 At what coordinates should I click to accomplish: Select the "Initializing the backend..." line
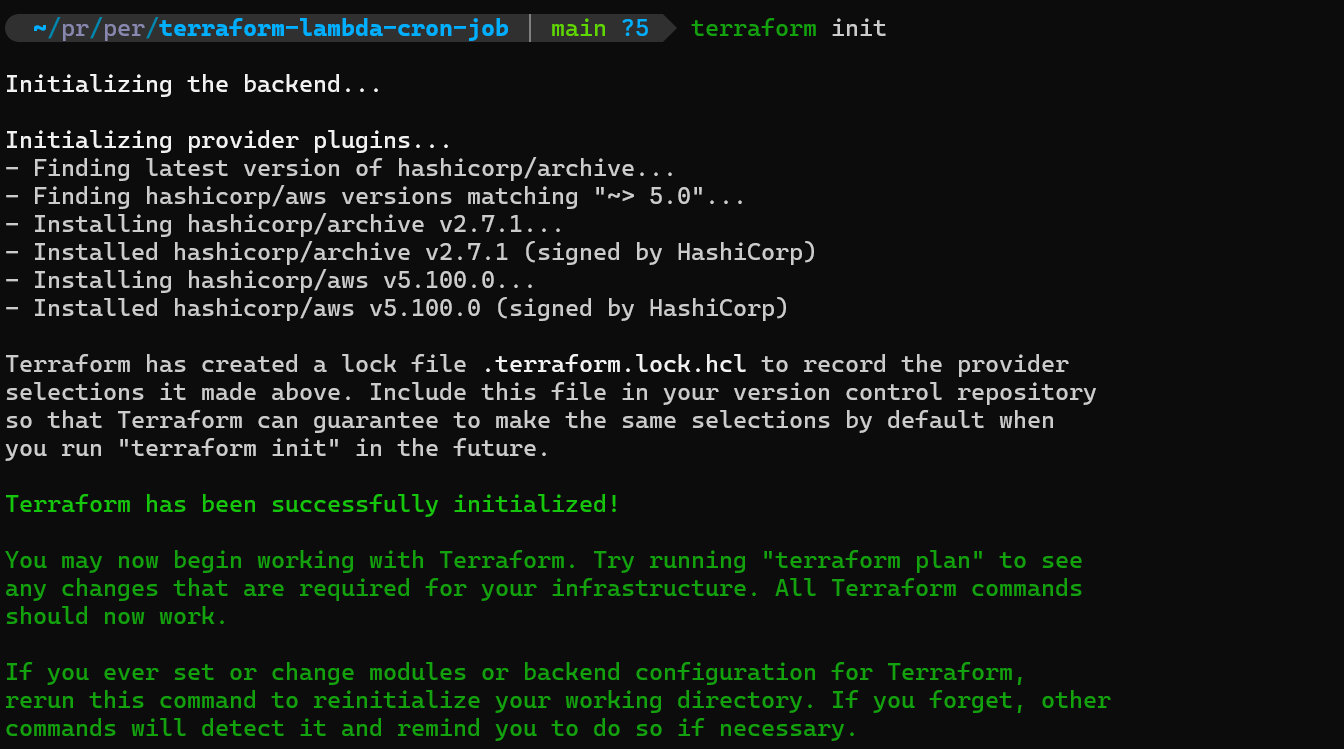[x=193, y=84]
